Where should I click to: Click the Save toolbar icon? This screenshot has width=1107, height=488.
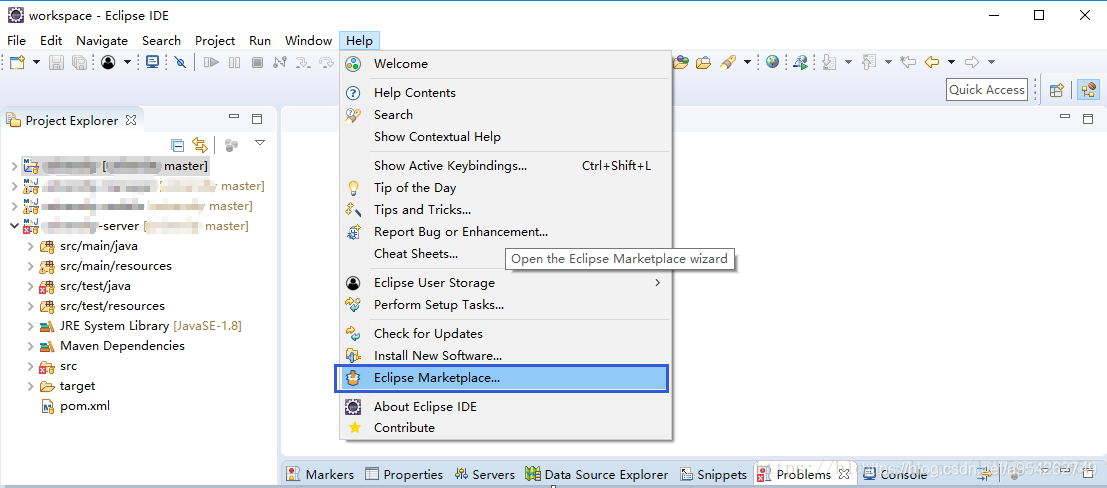56,62
